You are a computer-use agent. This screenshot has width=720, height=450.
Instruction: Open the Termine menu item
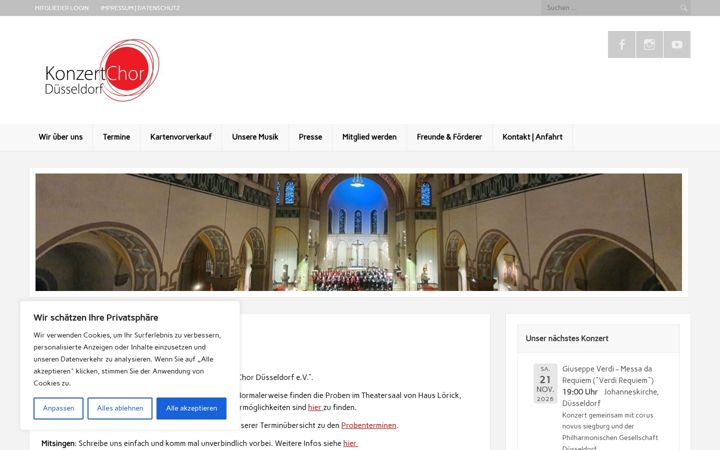116,137
